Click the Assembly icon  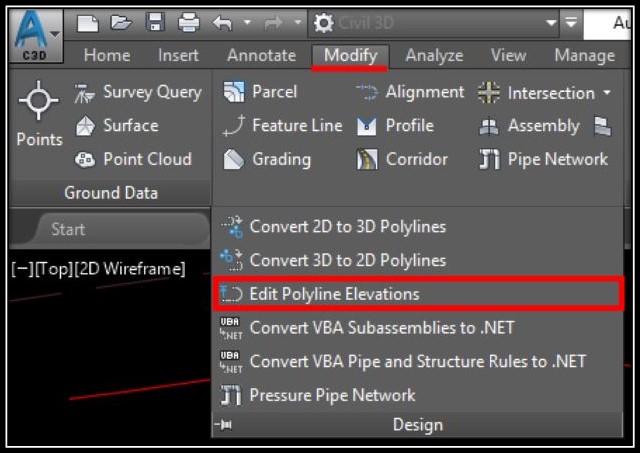pos(489,127)
